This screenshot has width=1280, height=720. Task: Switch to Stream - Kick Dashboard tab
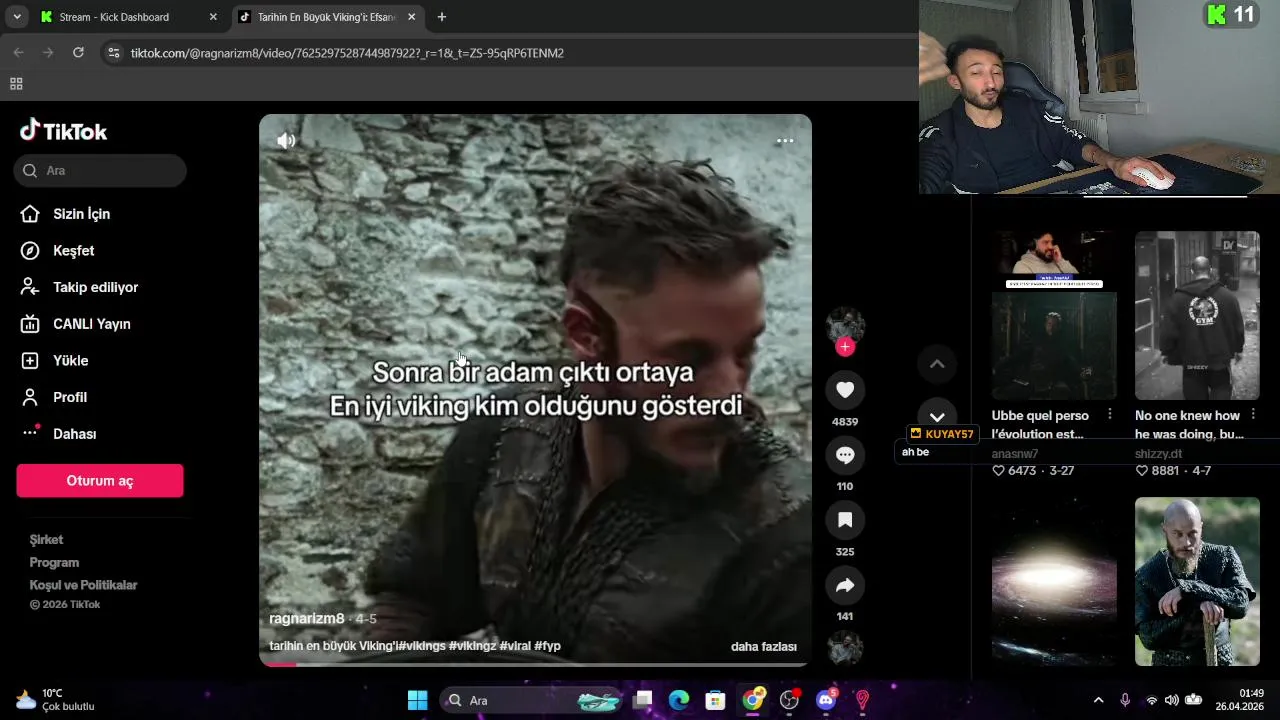(128, 17)
